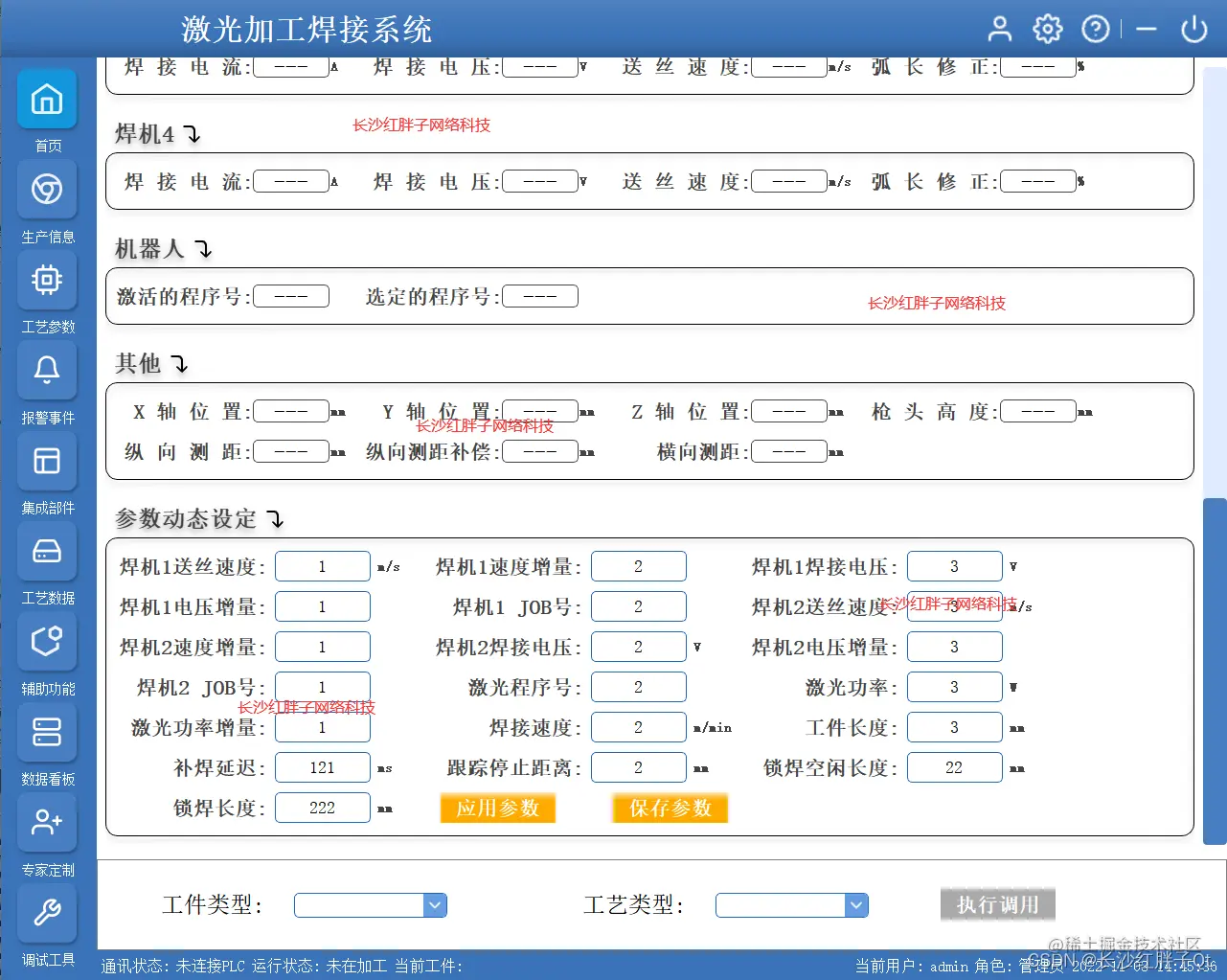Click the 跟踪停止距离 input field
Image resolution: width=1227 pixels, height=980 pixels.
pyautogui.click(x=639, y=767)
